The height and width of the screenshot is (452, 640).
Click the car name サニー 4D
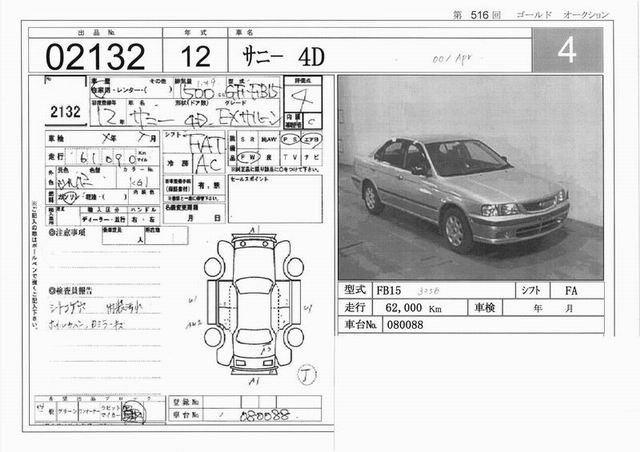click(x=283, y=56)
